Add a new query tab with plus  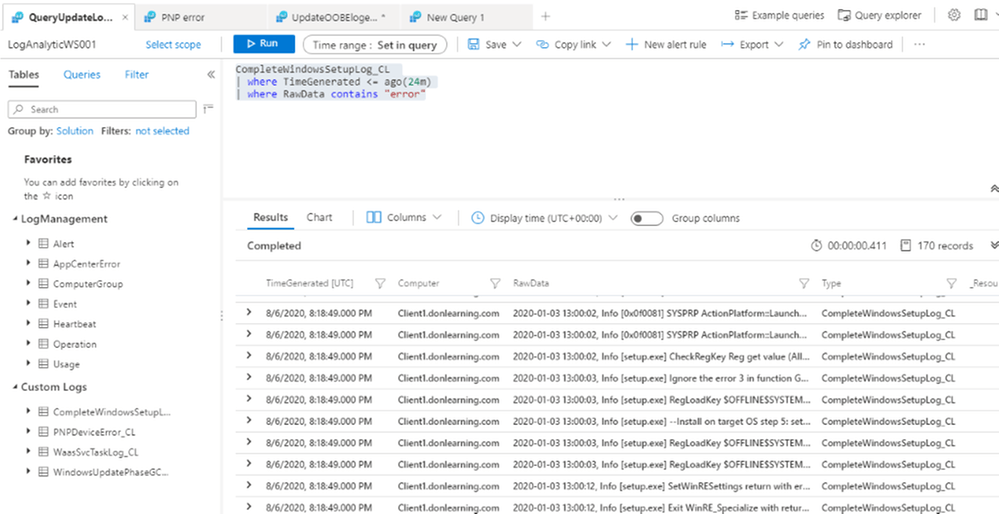[545, 17]
